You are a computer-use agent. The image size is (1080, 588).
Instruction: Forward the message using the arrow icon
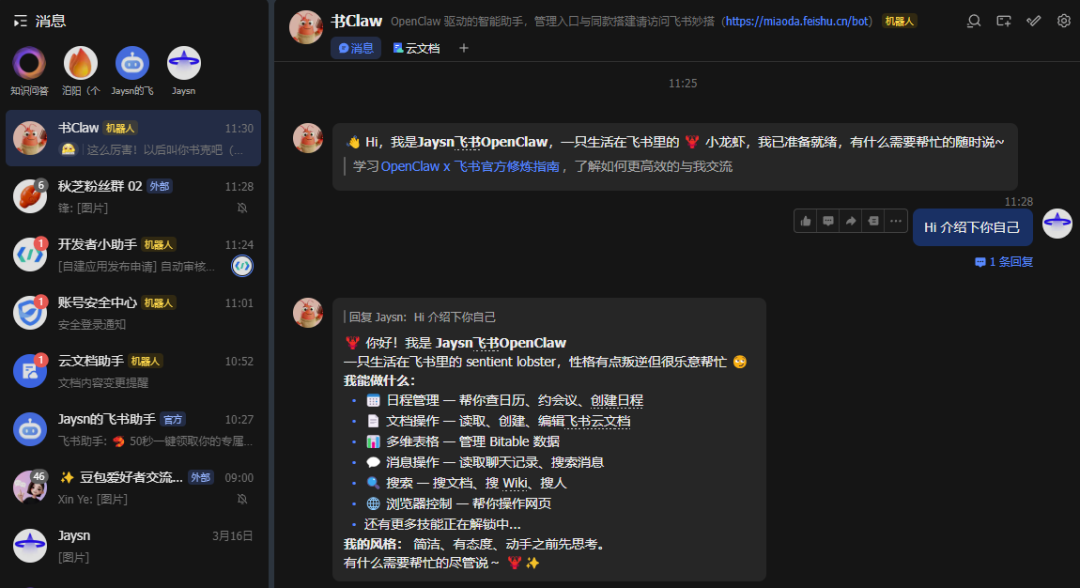coord(851,220)
